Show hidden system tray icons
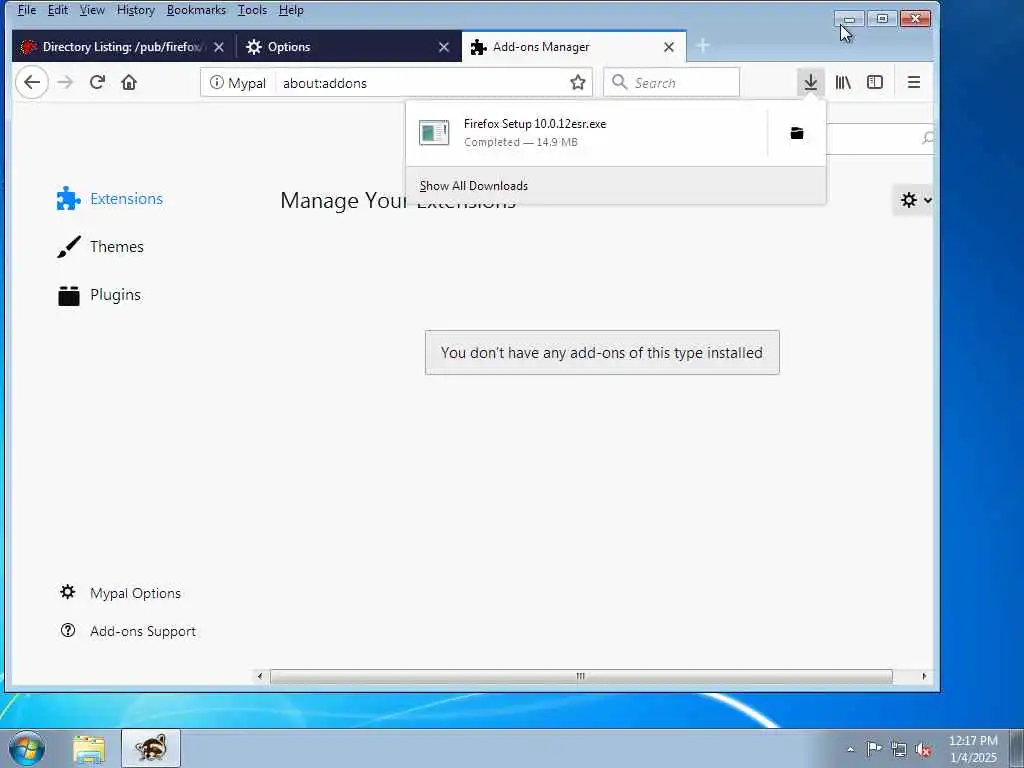1024x768 pixels. tap(850, 749)
